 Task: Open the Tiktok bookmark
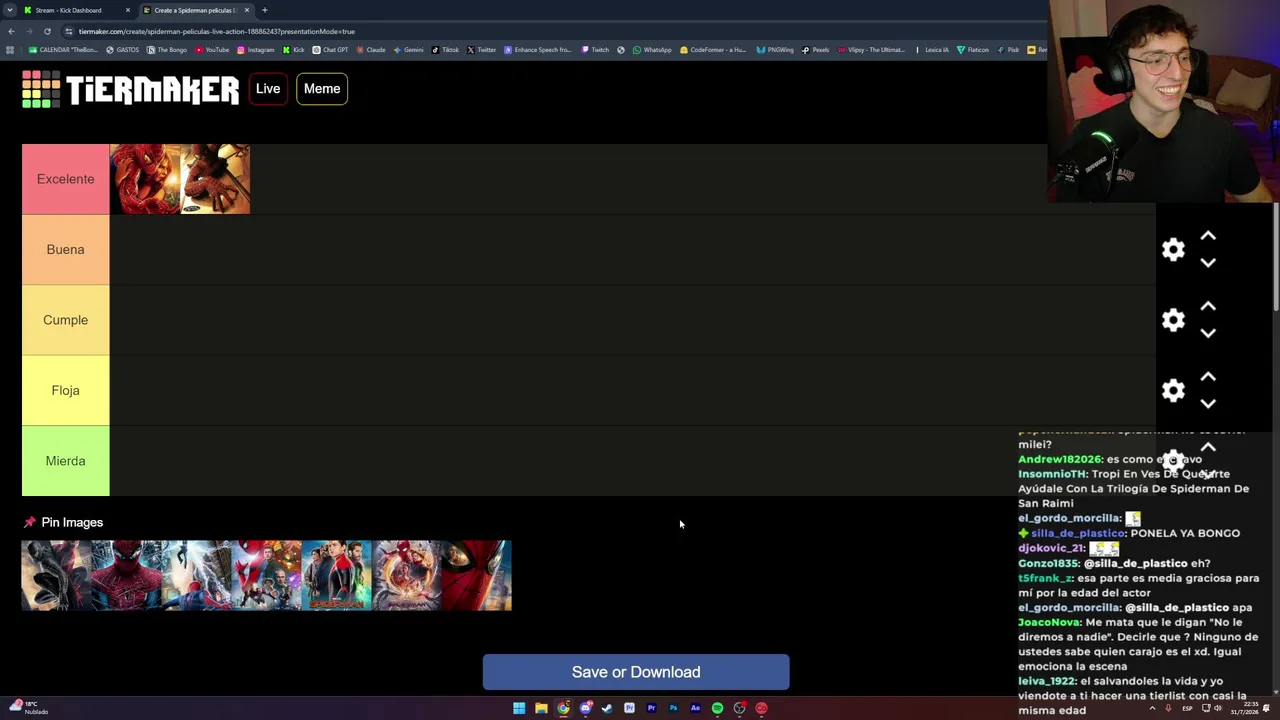[x=445, y=50]
